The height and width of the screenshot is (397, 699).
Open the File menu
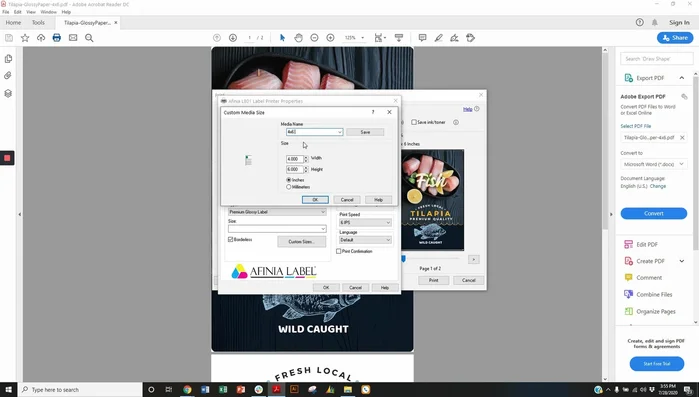(5, 12)
